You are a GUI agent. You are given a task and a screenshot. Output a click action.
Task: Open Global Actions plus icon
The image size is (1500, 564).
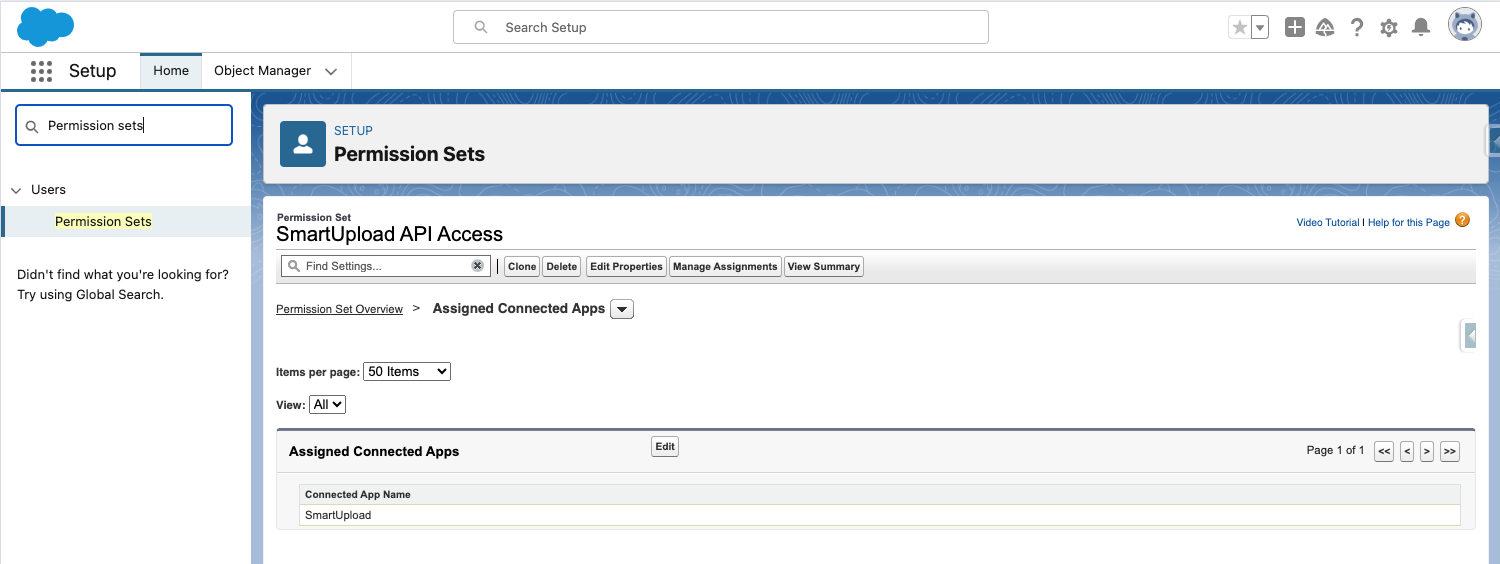[1295, 28]
